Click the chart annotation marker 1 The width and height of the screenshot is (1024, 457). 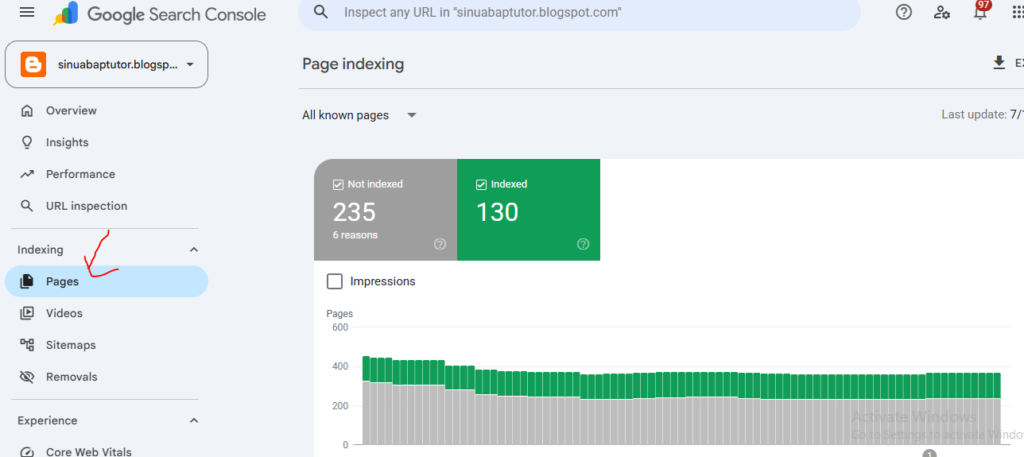(929, 453)
